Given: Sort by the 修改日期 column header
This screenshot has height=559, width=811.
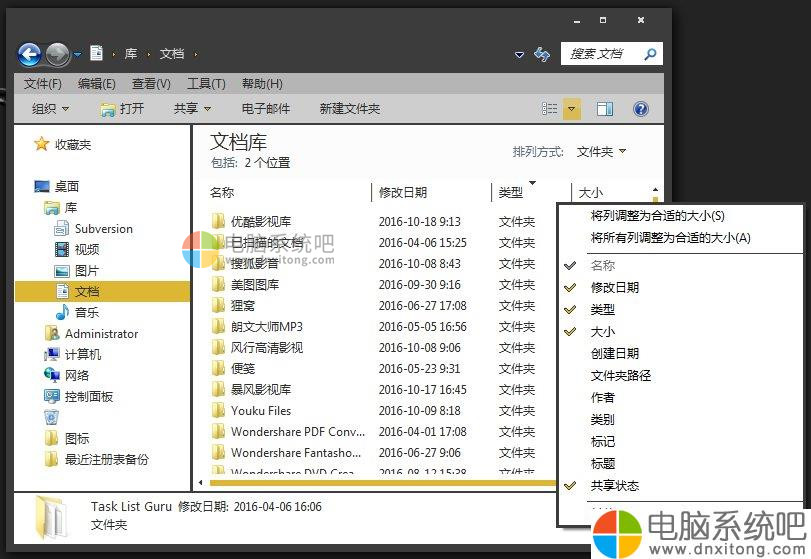Looking at the screenshot, I should tap(402, 192).
